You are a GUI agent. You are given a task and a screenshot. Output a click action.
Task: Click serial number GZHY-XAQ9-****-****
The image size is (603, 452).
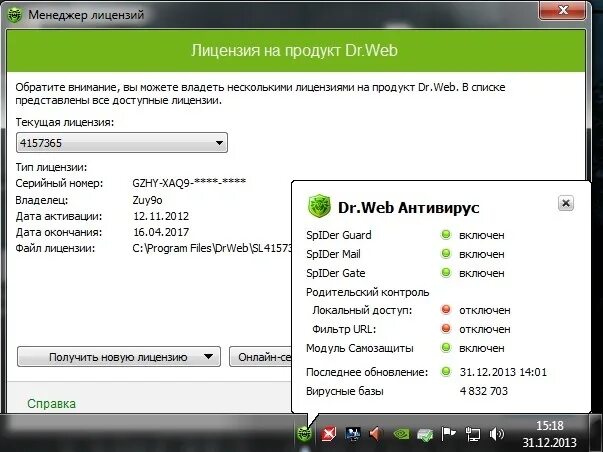(x=189, y=183)
